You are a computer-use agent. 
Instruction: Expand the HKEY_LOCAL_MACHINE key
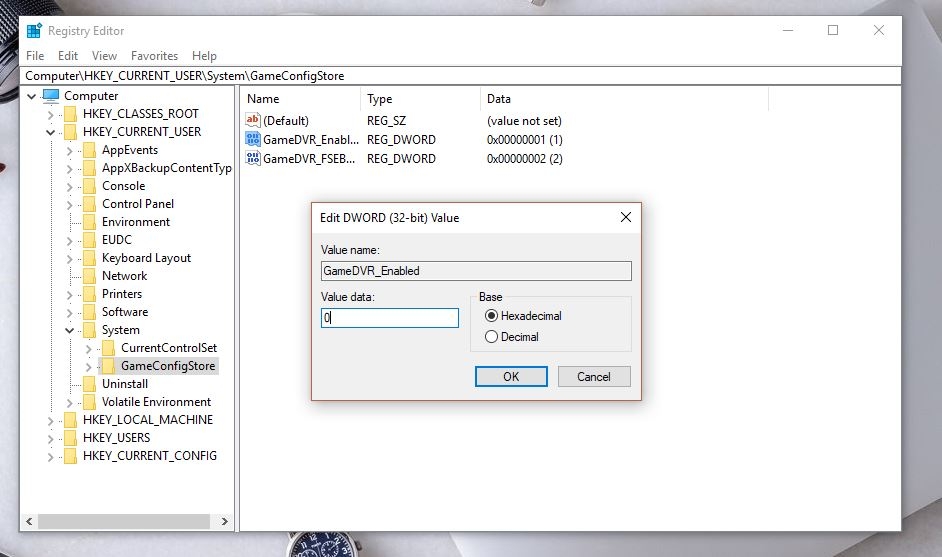coord(50,421)
